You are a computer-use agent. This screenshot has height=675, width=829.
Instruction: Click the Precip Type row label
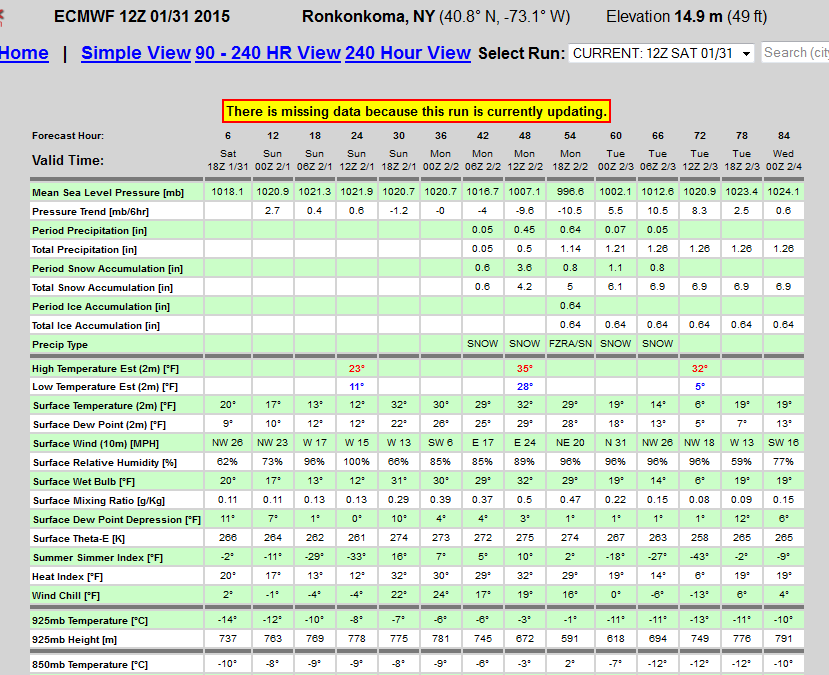point(60,345)
